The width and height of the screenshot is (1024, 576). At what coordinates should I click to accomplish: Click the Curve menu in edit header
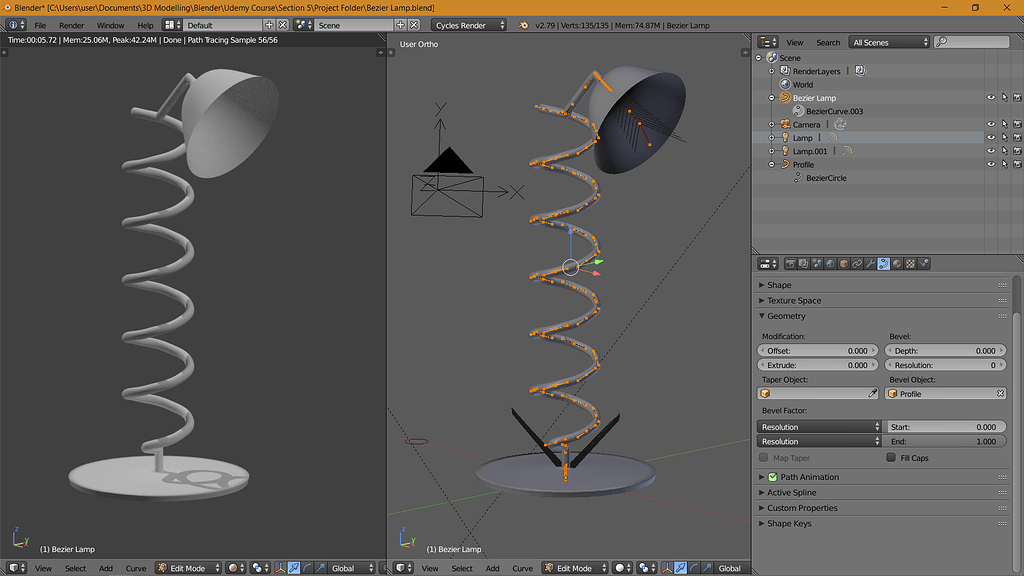(x=522, y=567)
